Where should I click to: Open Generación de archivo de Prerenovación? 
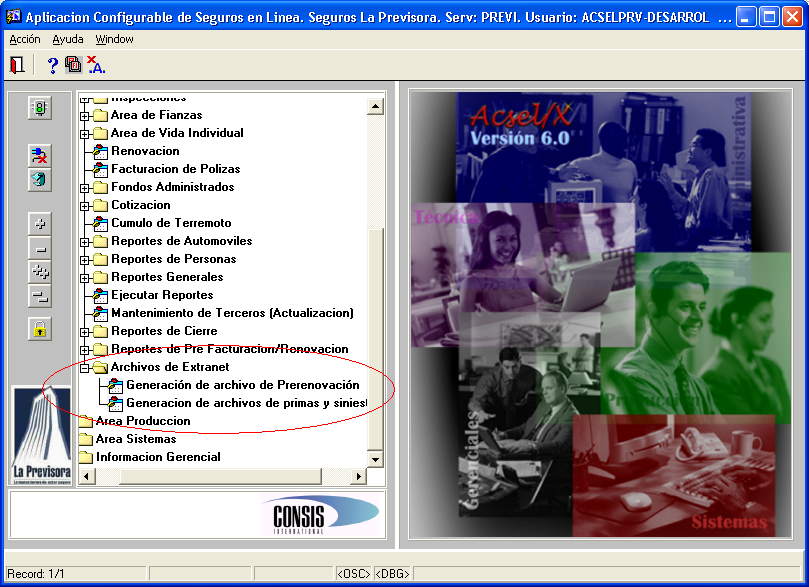click(x=242, y=385)
